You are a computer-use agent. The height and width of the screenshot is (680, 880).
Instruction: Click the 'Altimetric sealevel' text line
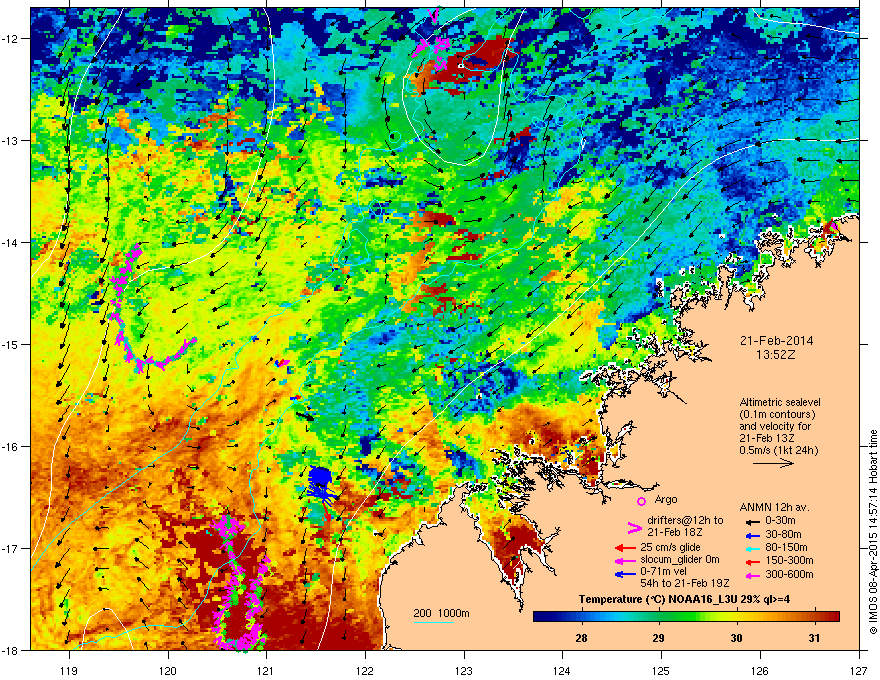click(x=780, y=402)
